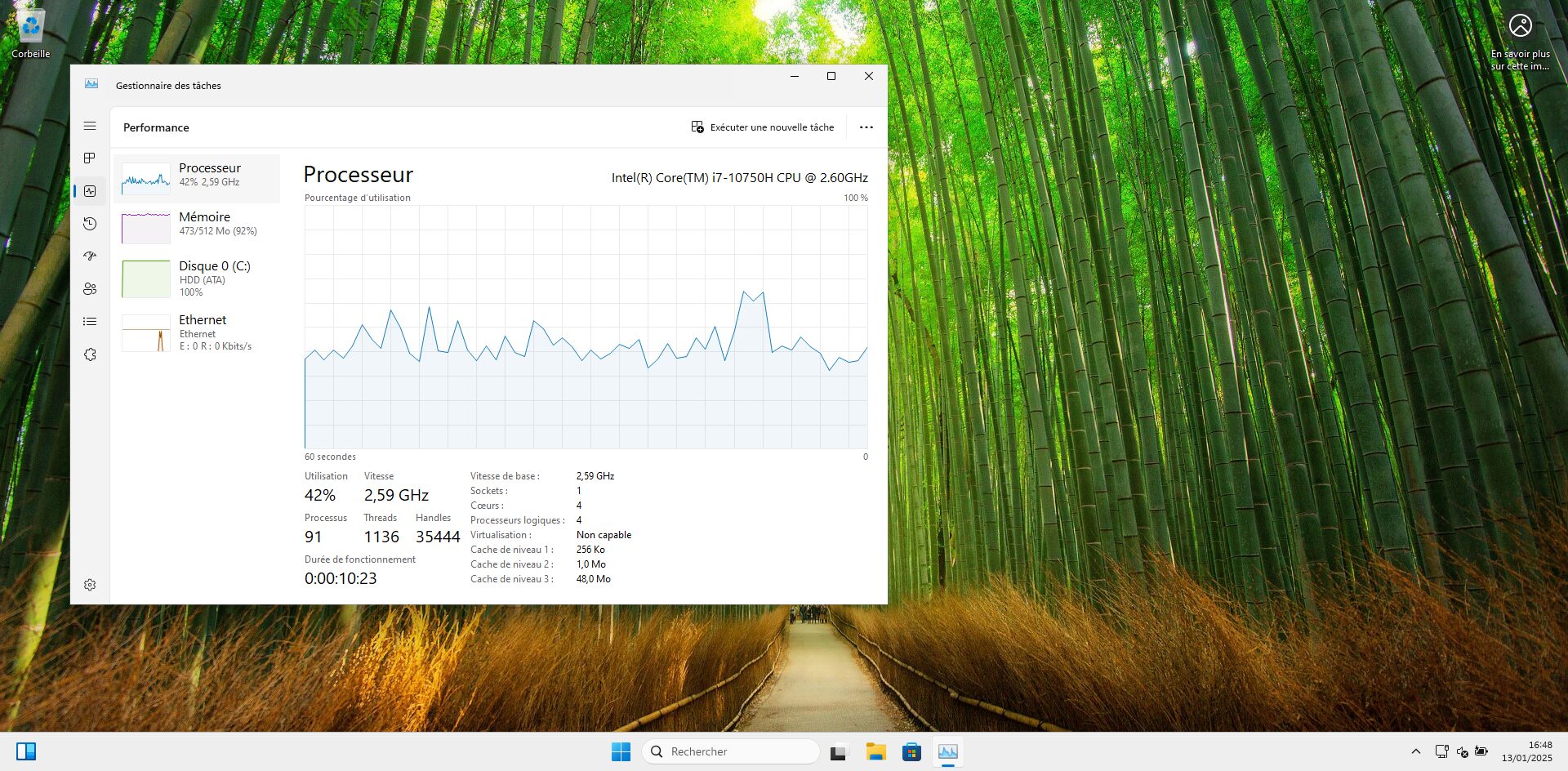Click the Task Manager title bar icon
Screen dimensions: 1568x771
91,84
